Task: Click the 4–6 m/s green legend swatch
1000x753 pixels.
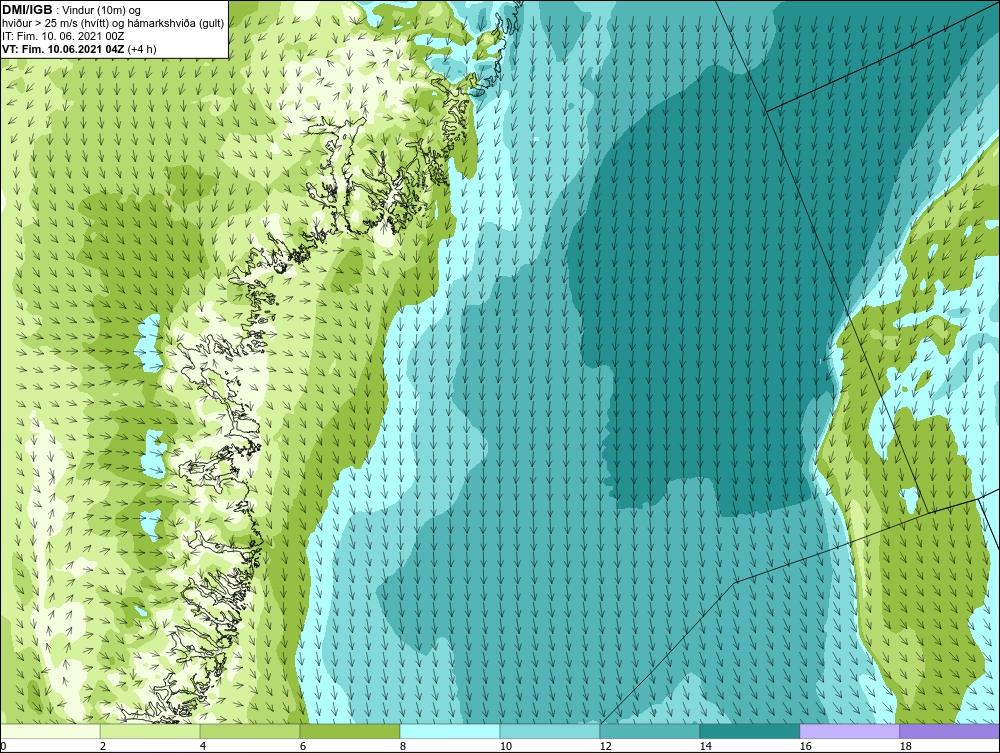Action: pos(250,731)
